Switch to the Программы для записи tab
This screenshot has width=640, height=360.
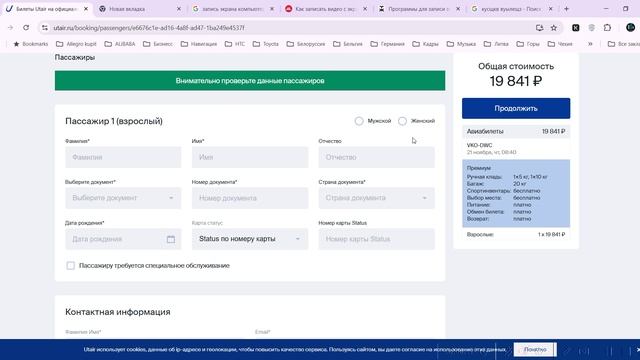tap(418, 9)
